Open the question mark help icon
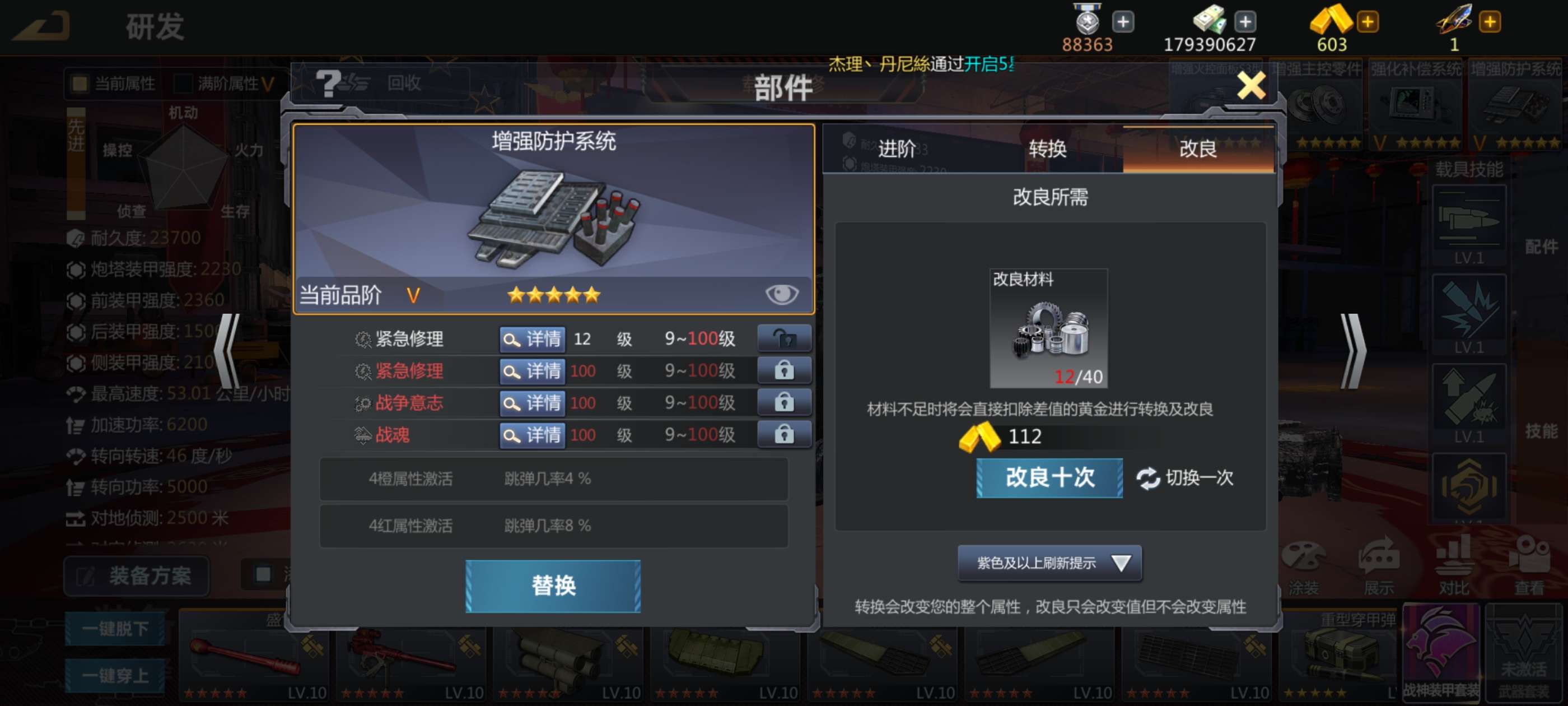The image size is (1568, 706). click(328, 83)
